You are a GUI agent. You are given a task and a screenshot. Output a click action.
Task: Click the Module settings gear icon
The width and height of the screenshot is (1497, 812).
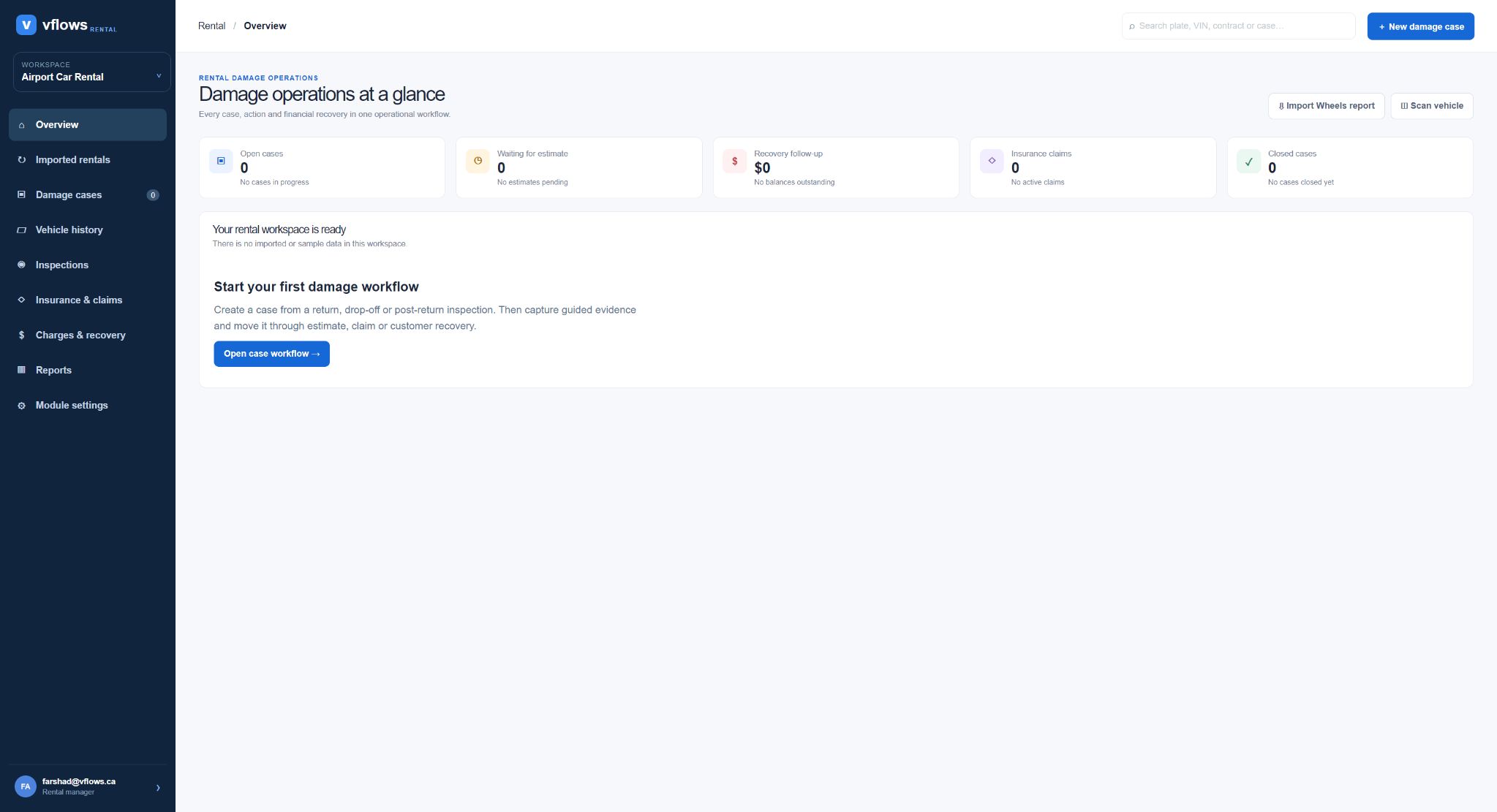(21, 406)
